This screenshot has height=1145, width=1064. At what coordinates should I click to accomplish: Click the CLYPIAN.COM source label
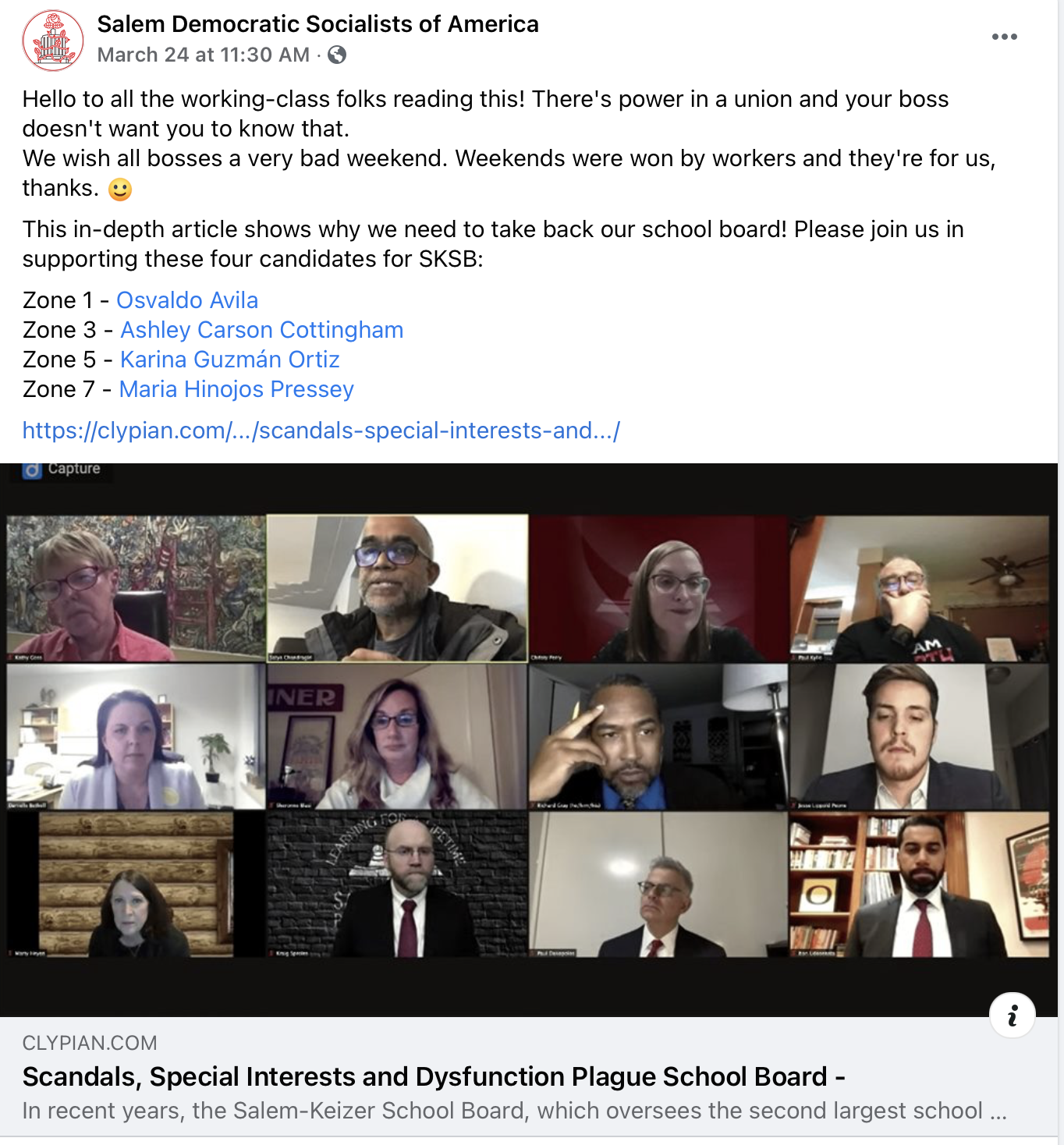90,1043
